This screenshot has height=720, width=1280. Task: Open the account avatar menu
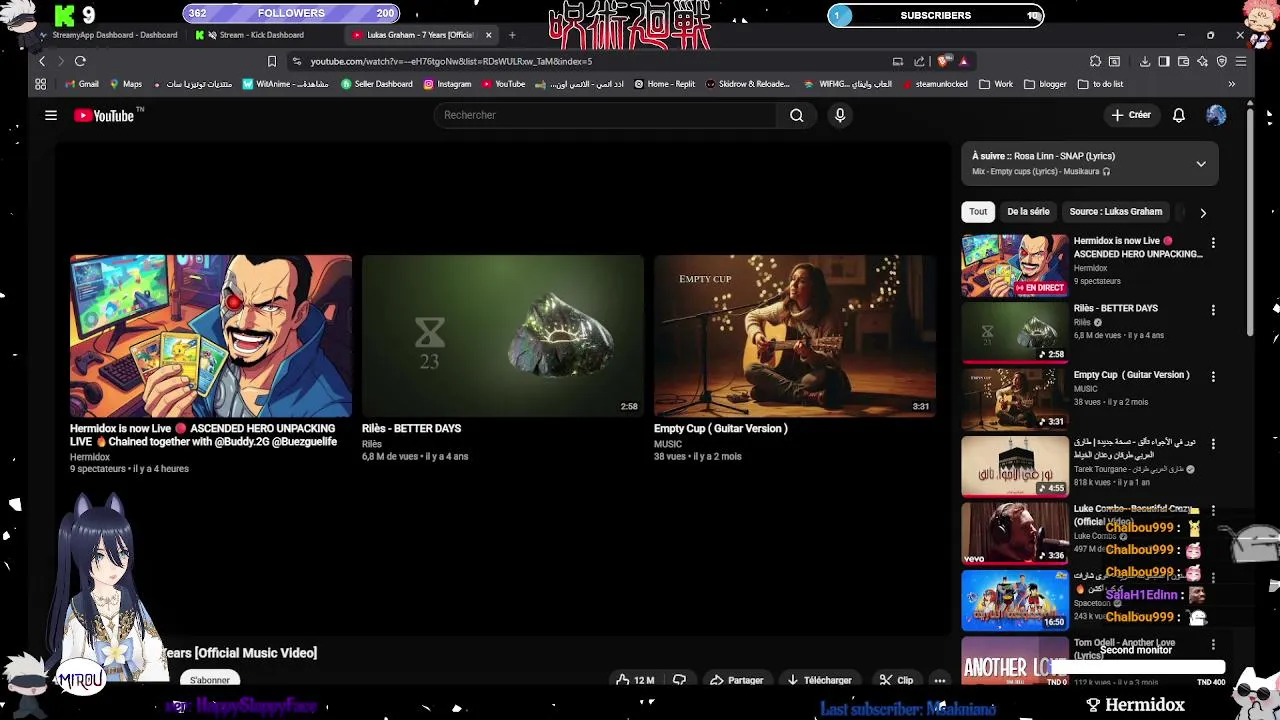(1216, 115)
